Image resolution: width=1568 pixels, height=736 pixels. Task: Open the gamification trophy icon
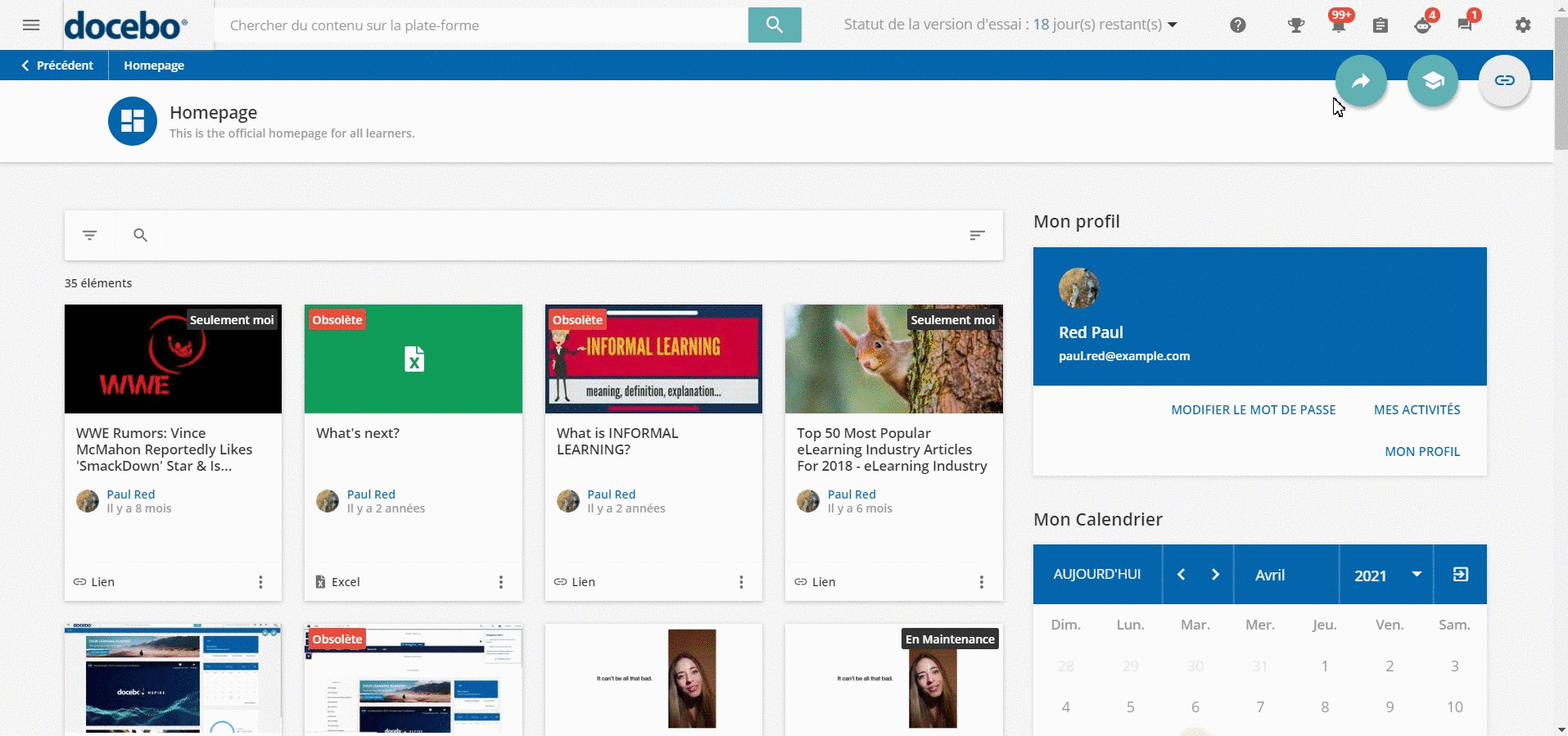(x=1295, y=25)
